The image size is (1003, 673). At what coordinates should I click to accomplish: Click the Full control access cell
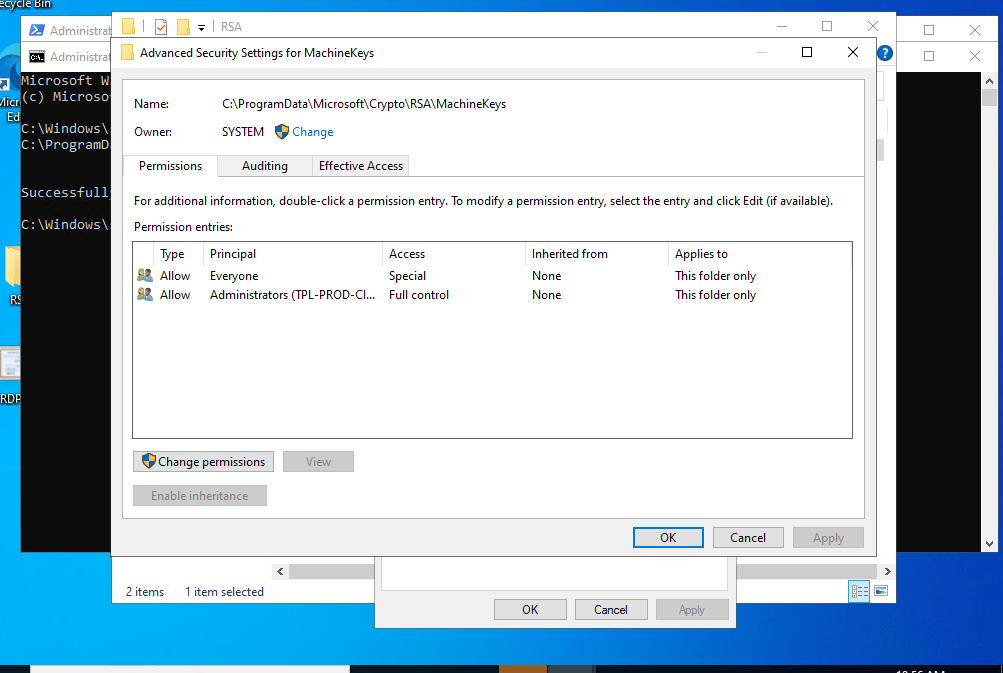(419, 295)
